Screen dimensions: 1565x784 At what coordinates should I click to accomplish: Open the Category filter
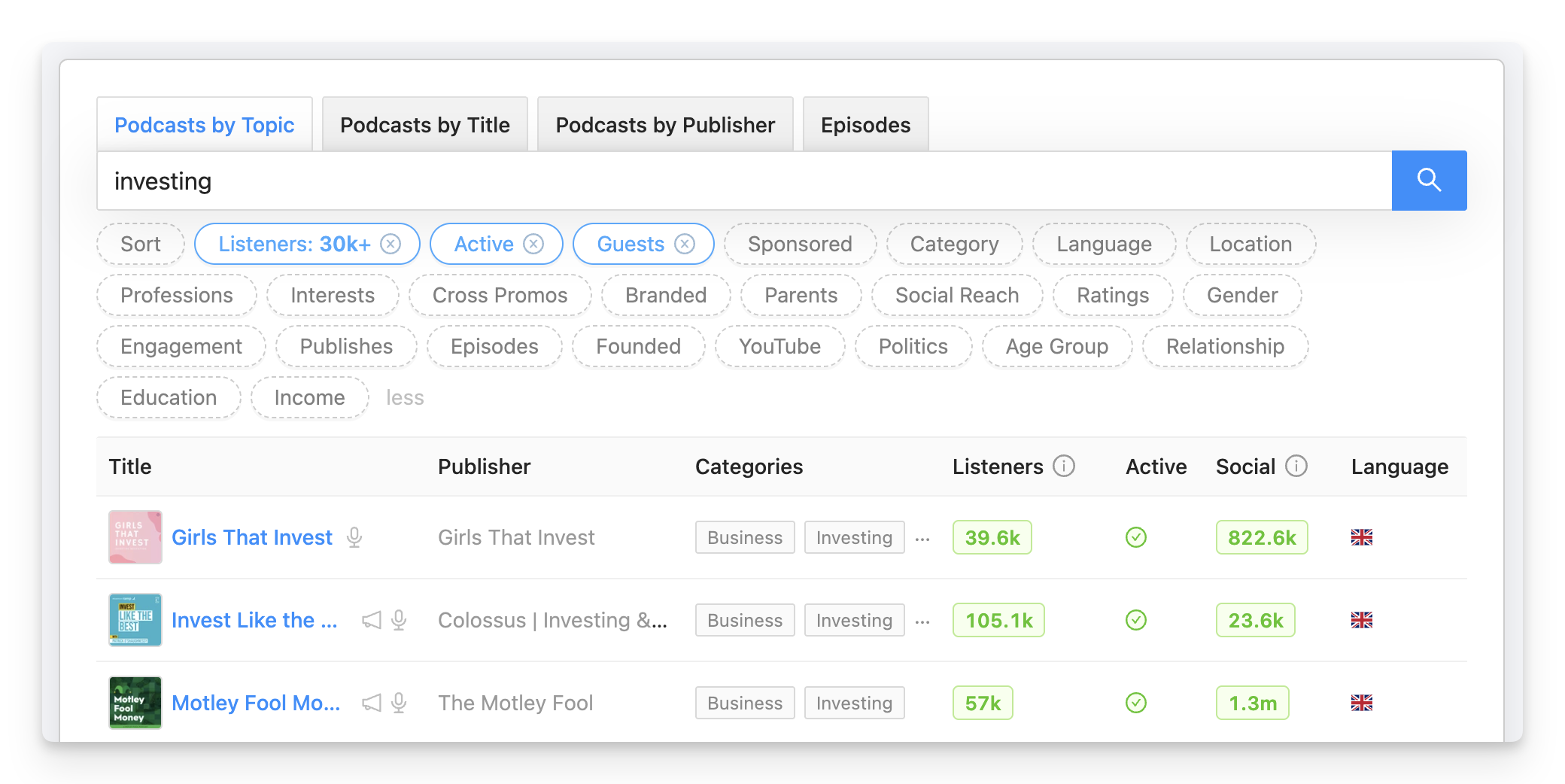pos(955,244)
